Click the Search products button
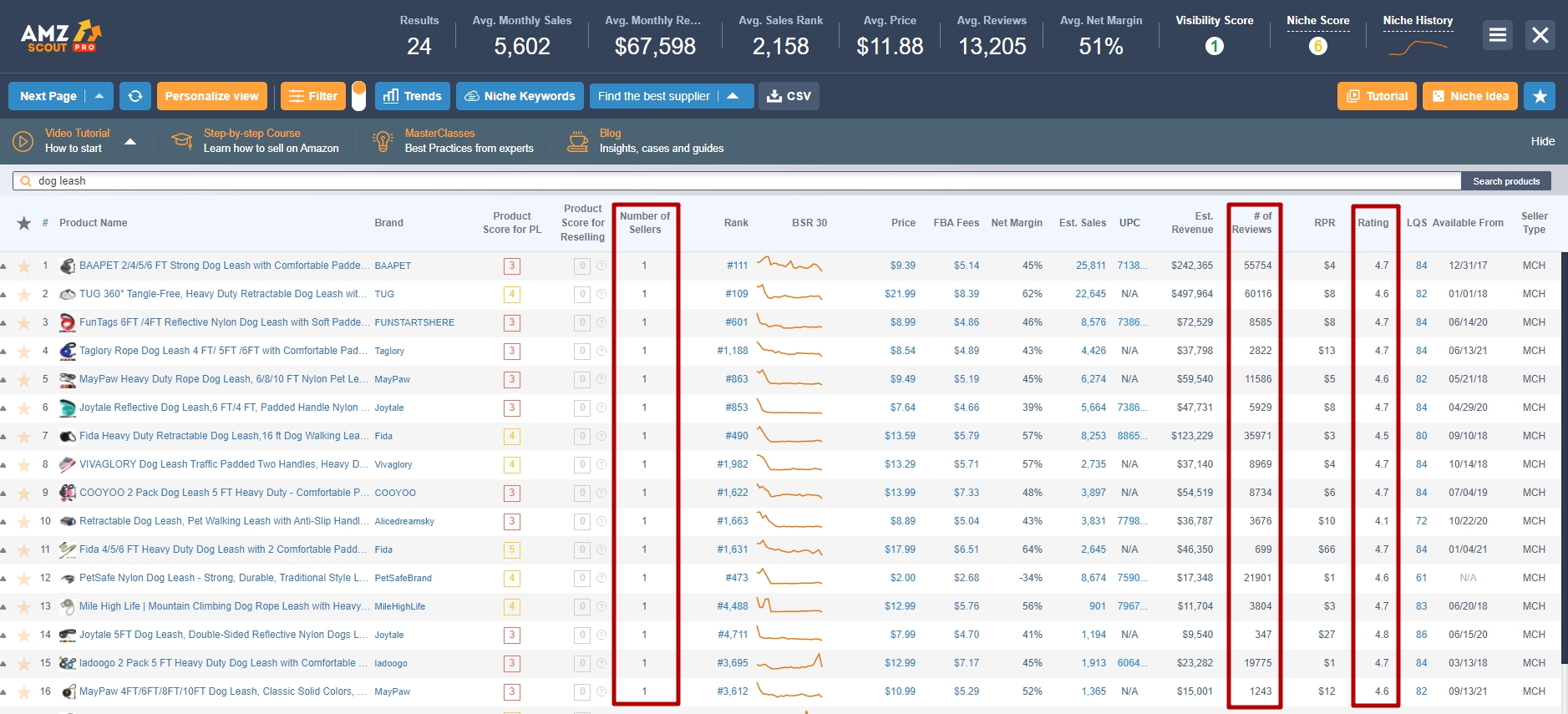Screen dimensions: 1568x714 click(x=1506, y=181)
